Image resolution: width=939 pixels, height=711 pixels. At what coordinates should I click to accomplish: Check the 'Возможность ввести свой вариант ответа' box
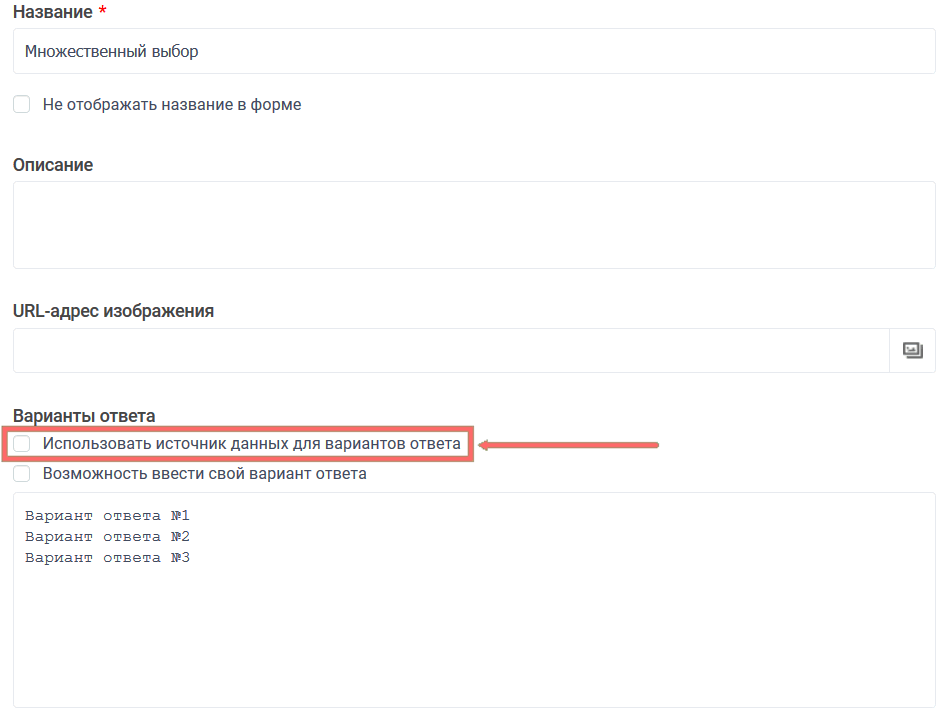pos(22,473)
